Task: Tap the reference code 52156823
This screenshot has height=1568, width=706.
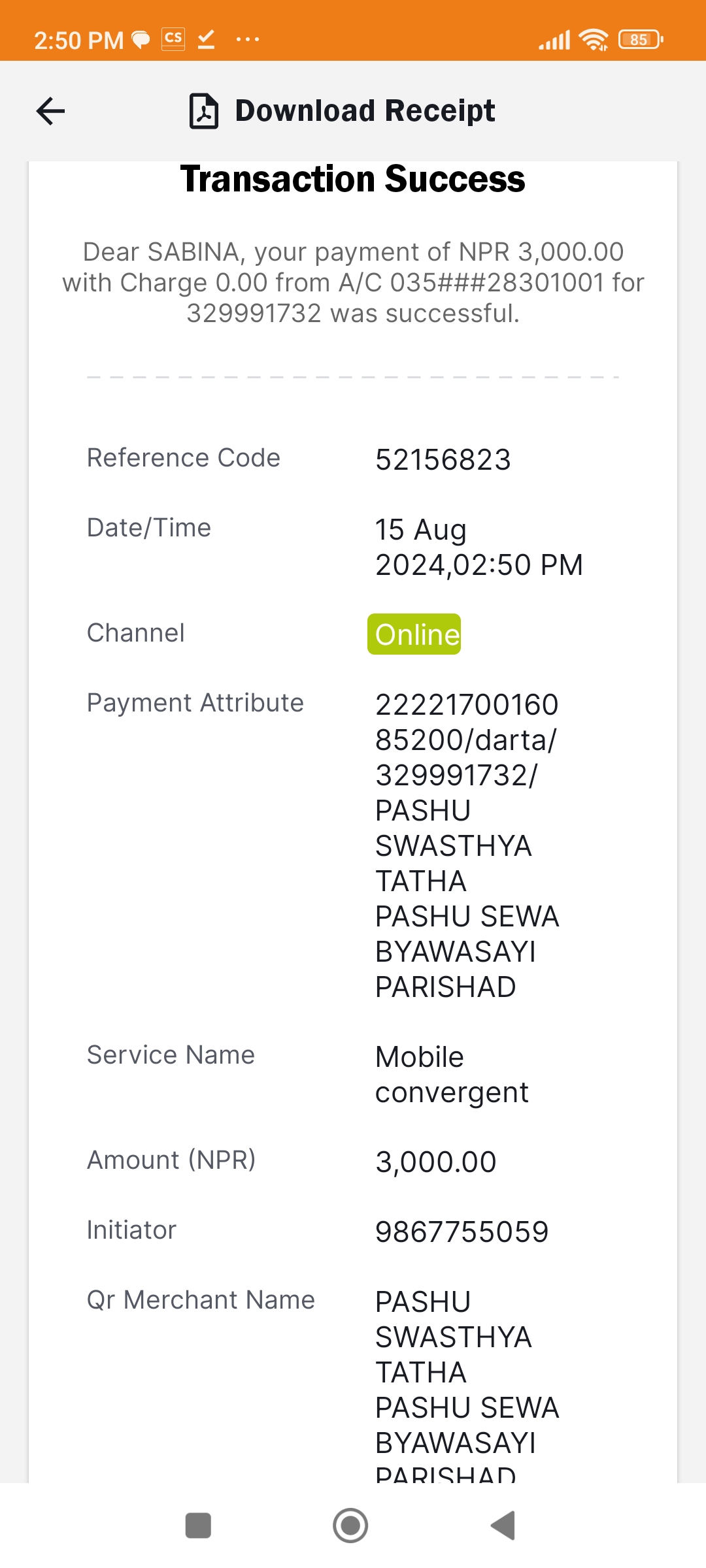Action: [x=443, y=459]
